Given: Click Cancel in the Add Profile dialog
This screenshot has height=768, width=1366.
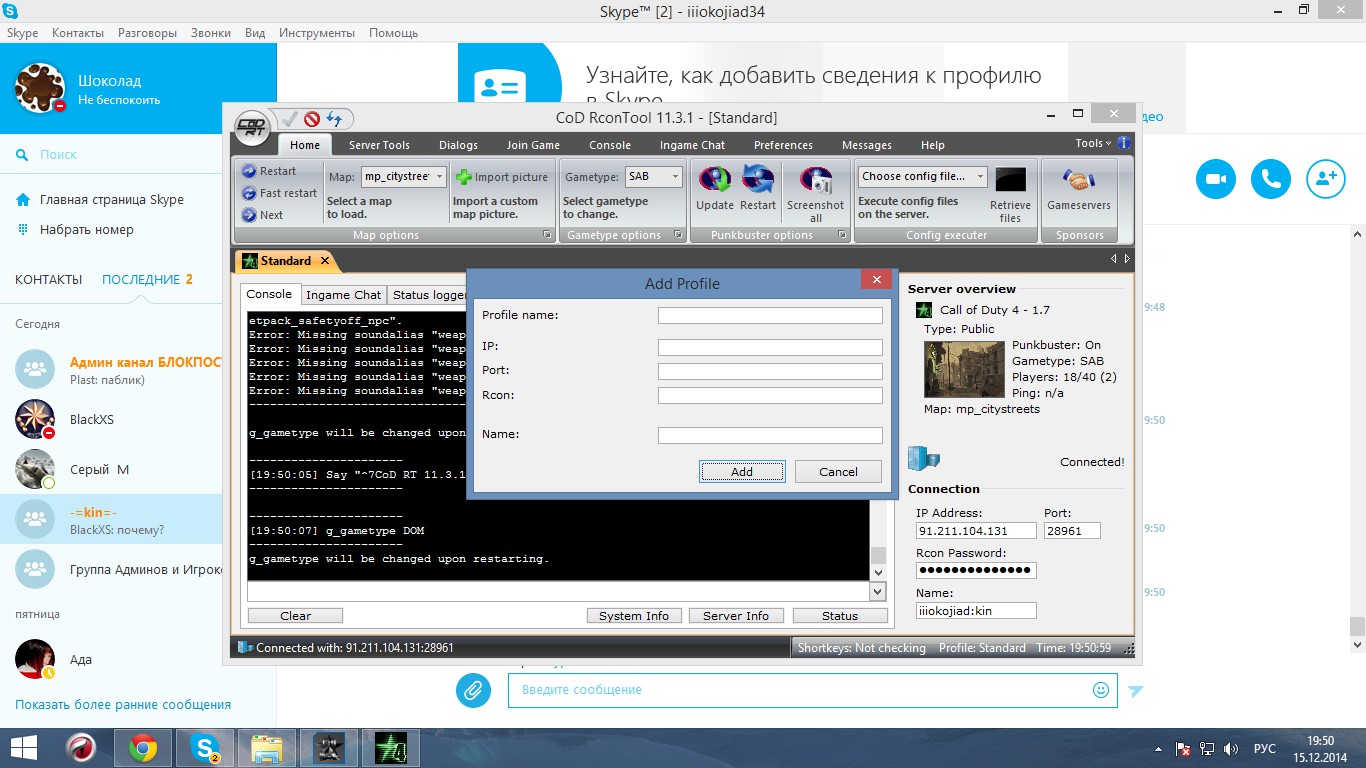Looking at the screenshot, I should pyautogui.click(x=838, y=472).
